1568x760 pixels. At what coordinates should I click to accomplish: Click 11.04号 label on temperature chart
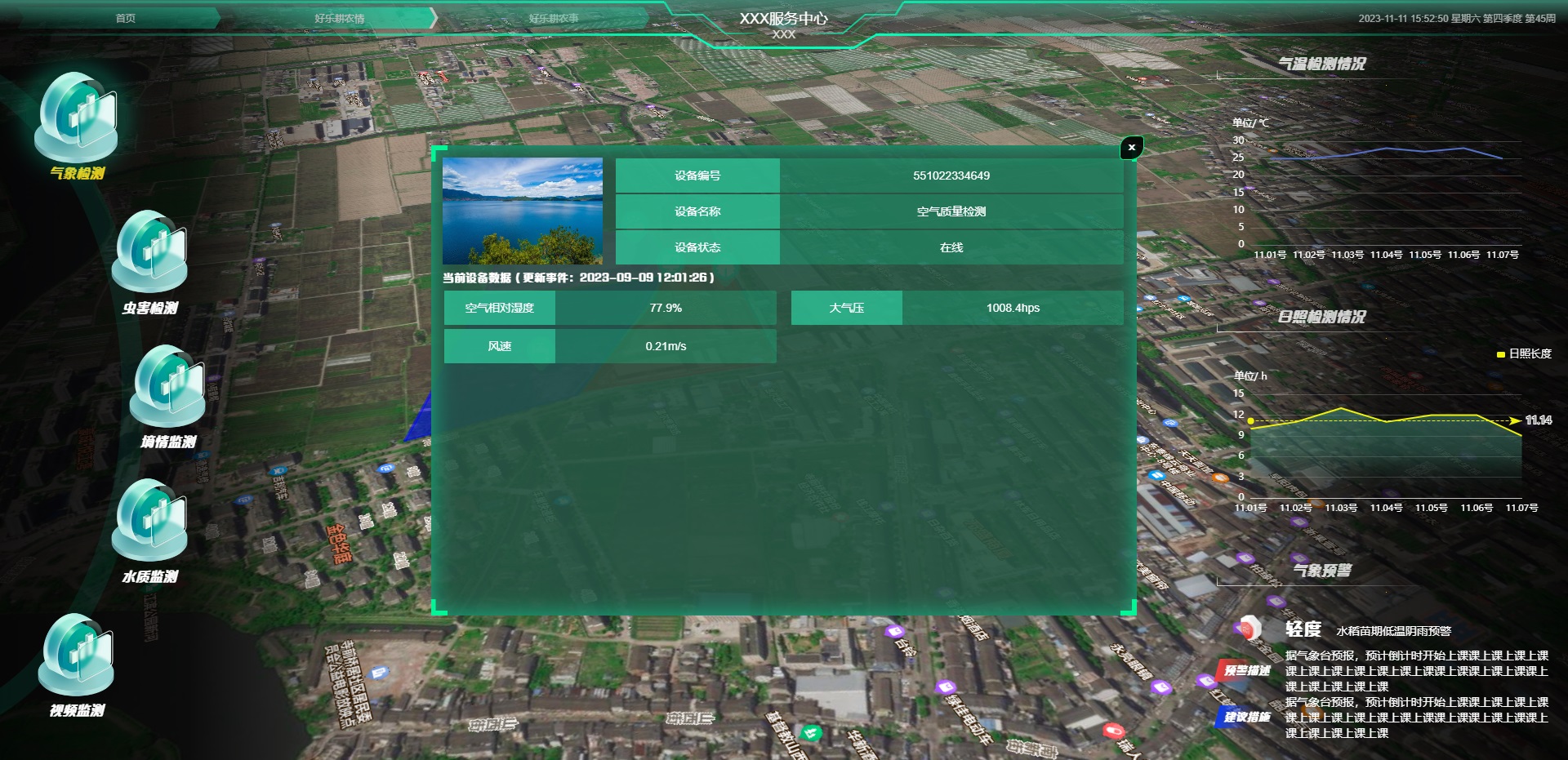1386,255
